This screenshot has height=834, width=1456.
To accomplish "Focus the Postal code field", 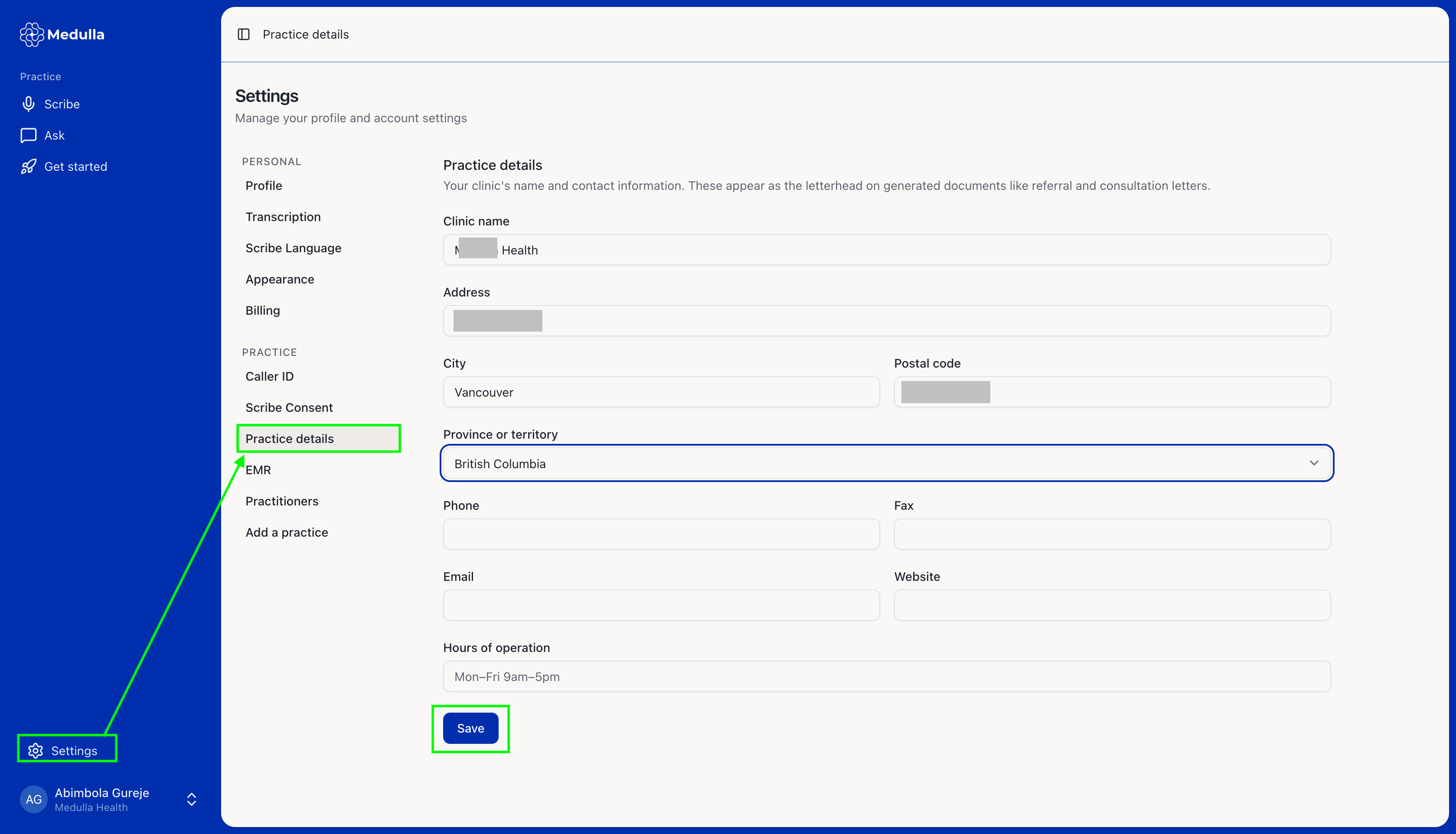I will pyautogui.click(x=1112, y=392).
